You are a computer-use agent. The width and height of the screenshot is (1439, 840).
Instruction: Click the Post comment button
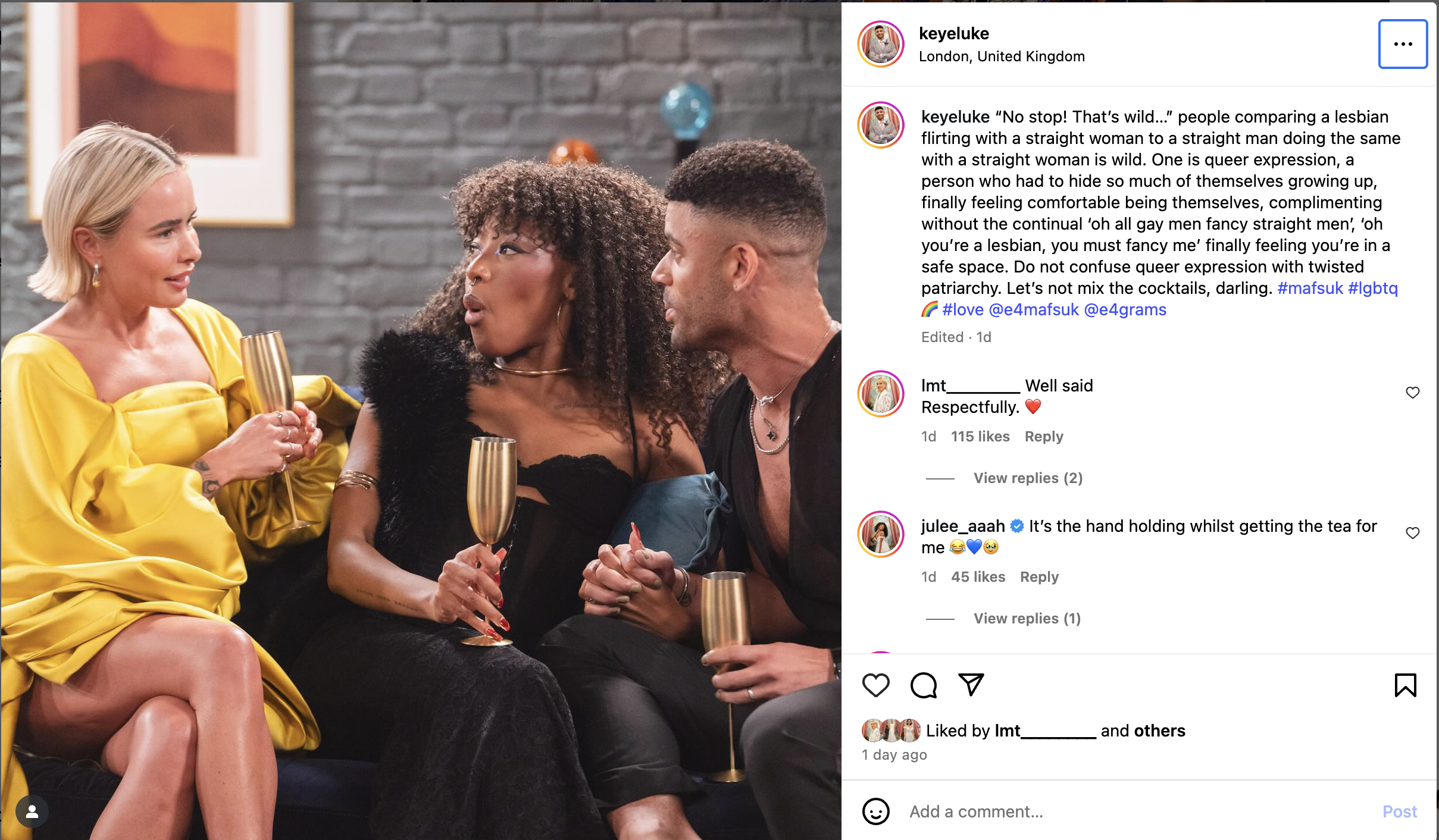[x=1400, y=811]
